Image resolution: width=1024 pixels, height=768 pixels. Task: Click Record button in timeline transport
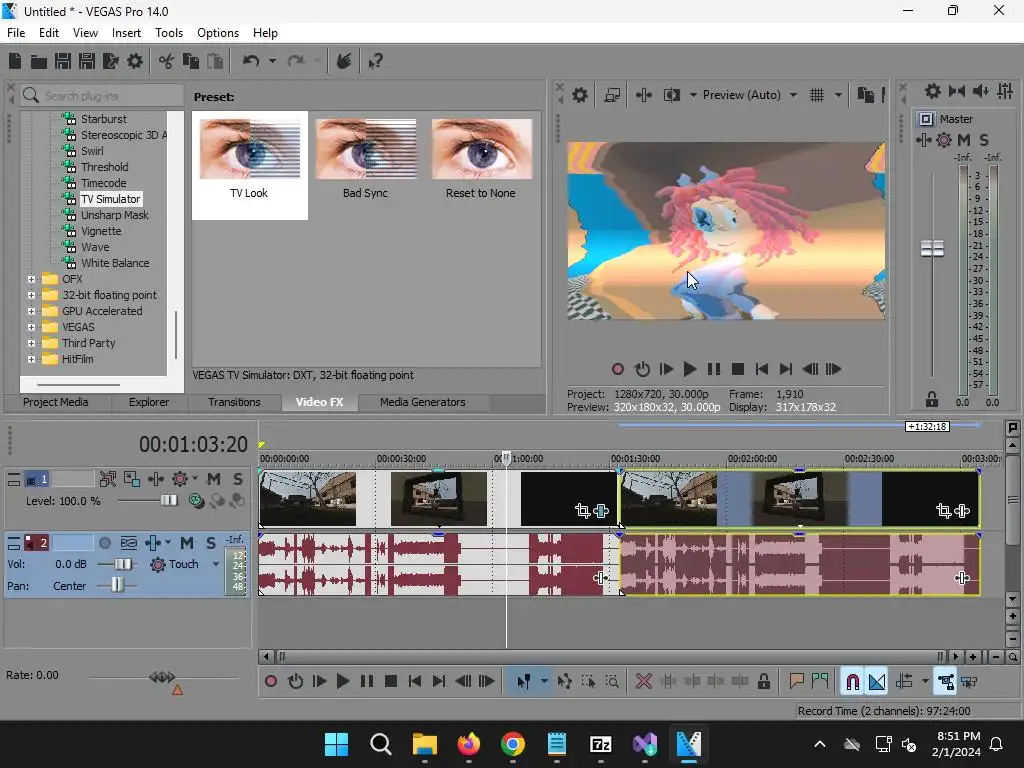click(271, 682)
